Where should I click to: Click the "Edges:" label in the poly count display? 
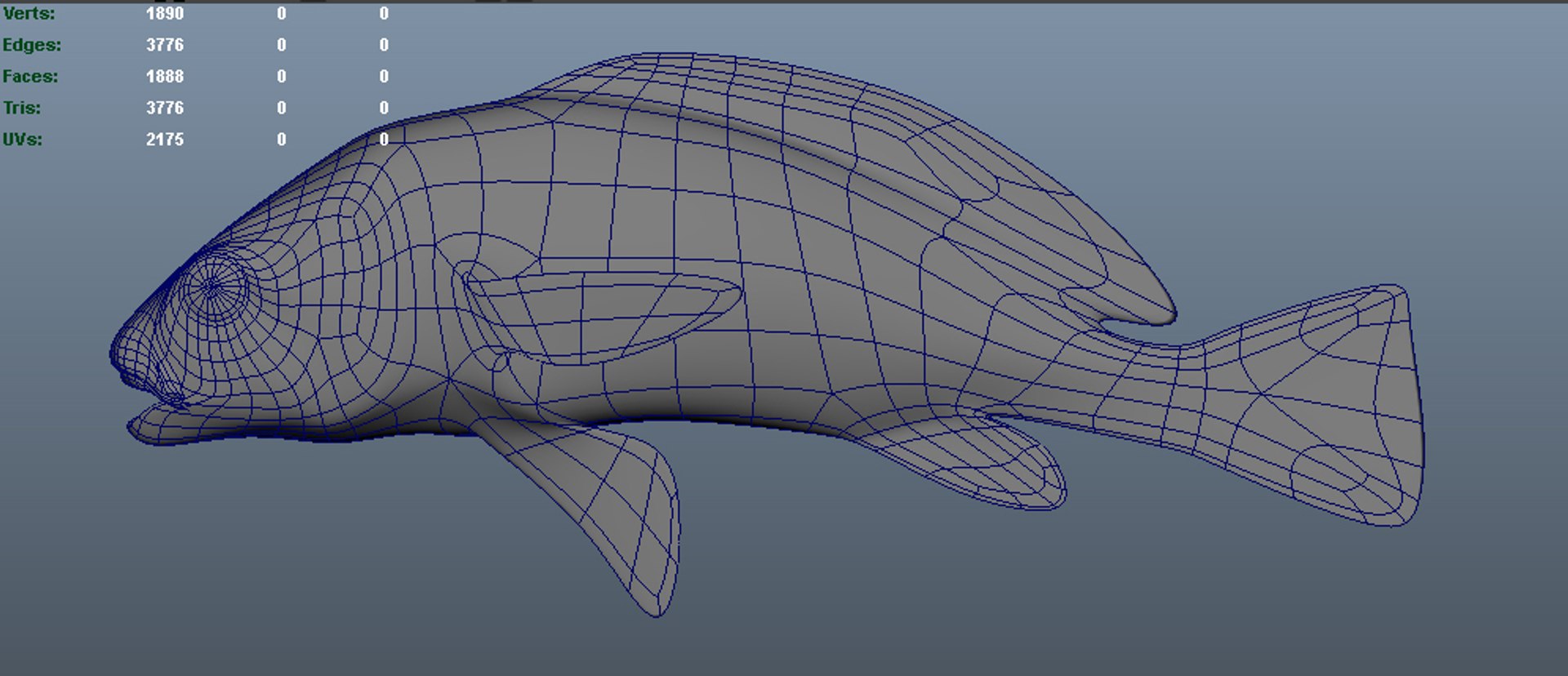[x=32, y=45]
